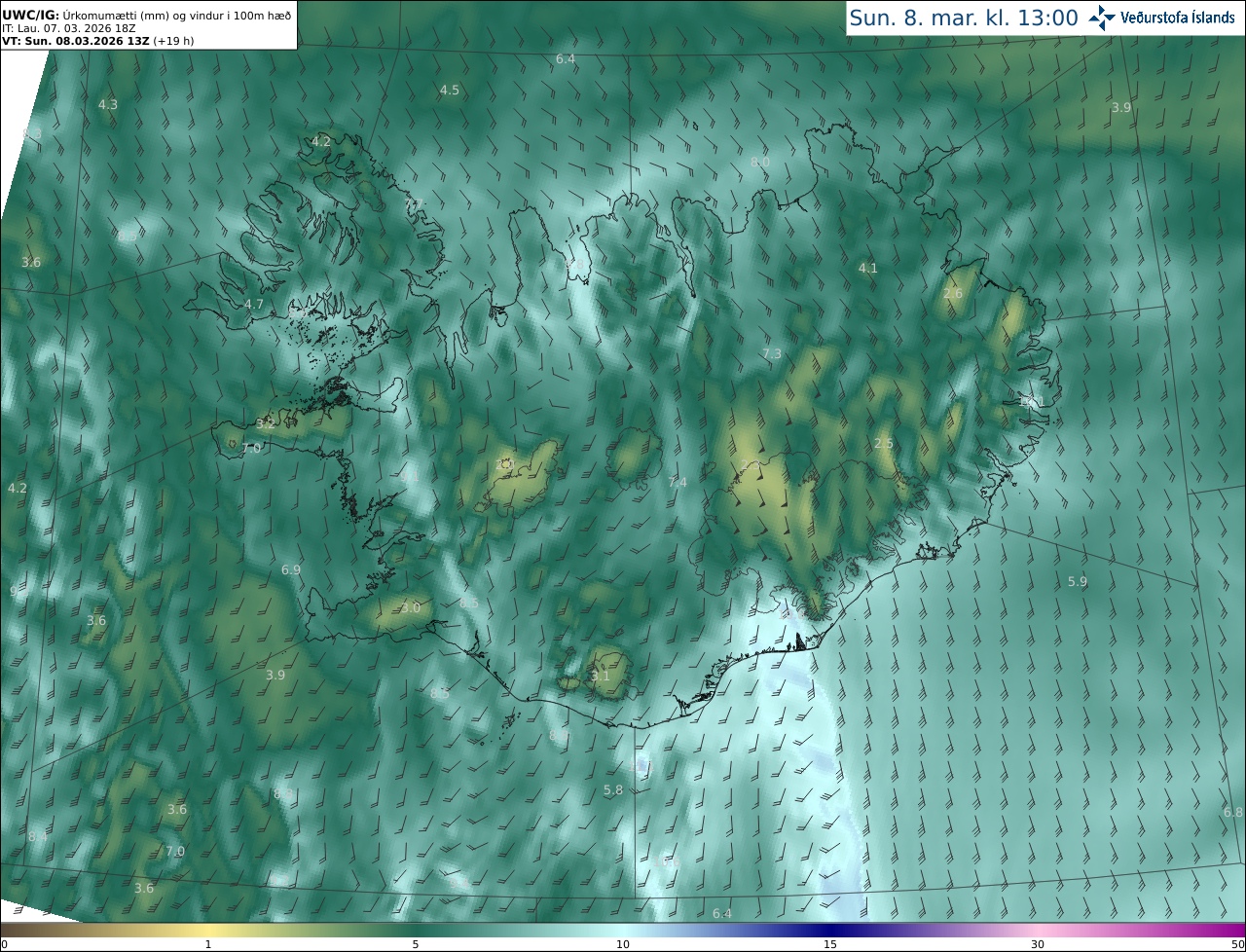This screenshot has width=1246, height=952.
Task: Click the '50' tick on color scale
Action: point(1238,944)
